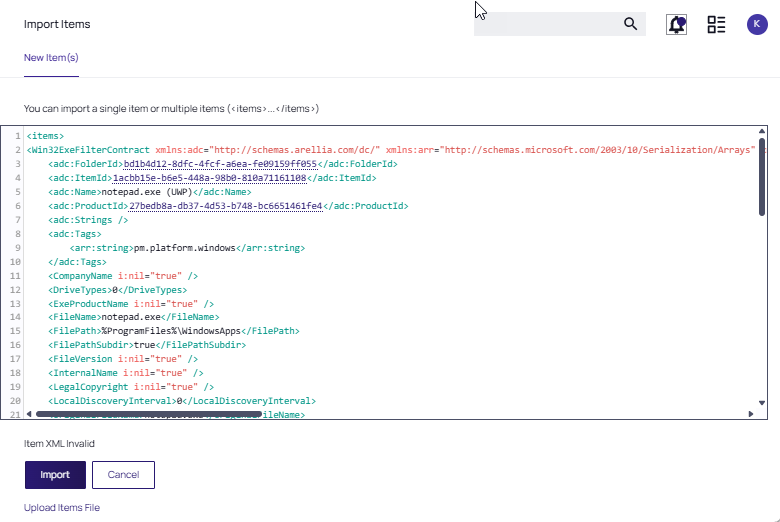This screenshot has height=522, width=780.
Task: Click the horizontal scrollbar left arrow
Action: click(x=30, y=413)
